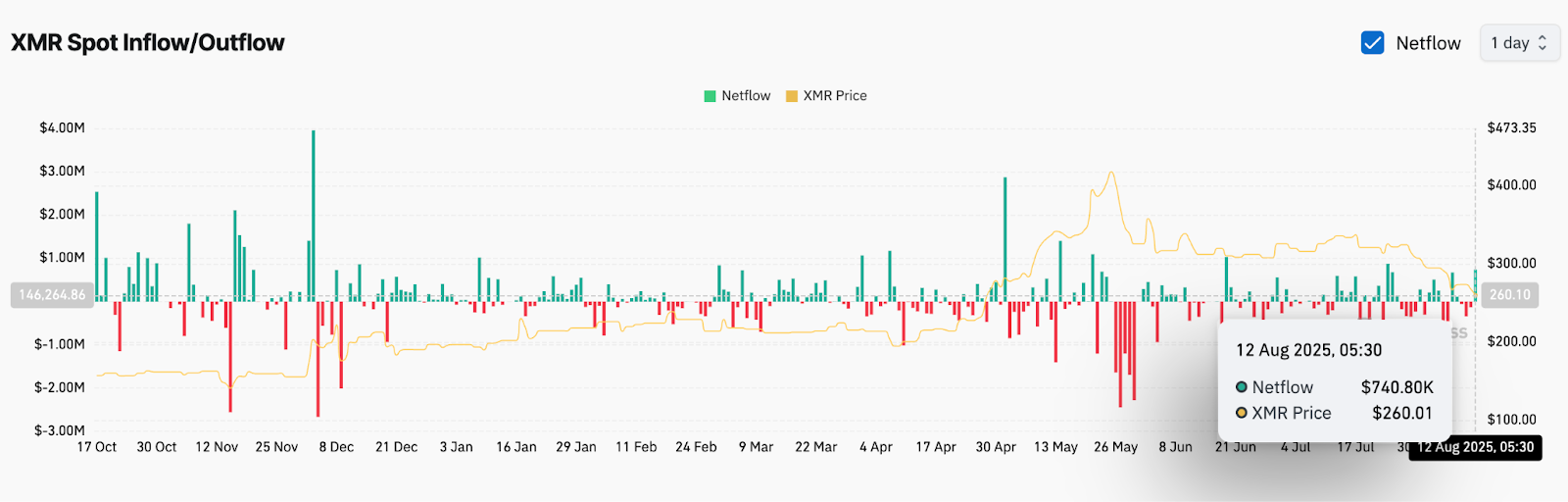The width and height of the screenshot is (1568, 502).
Task: Click the XMR price peak near 26 May
Action: click(x=1110, y=175)
